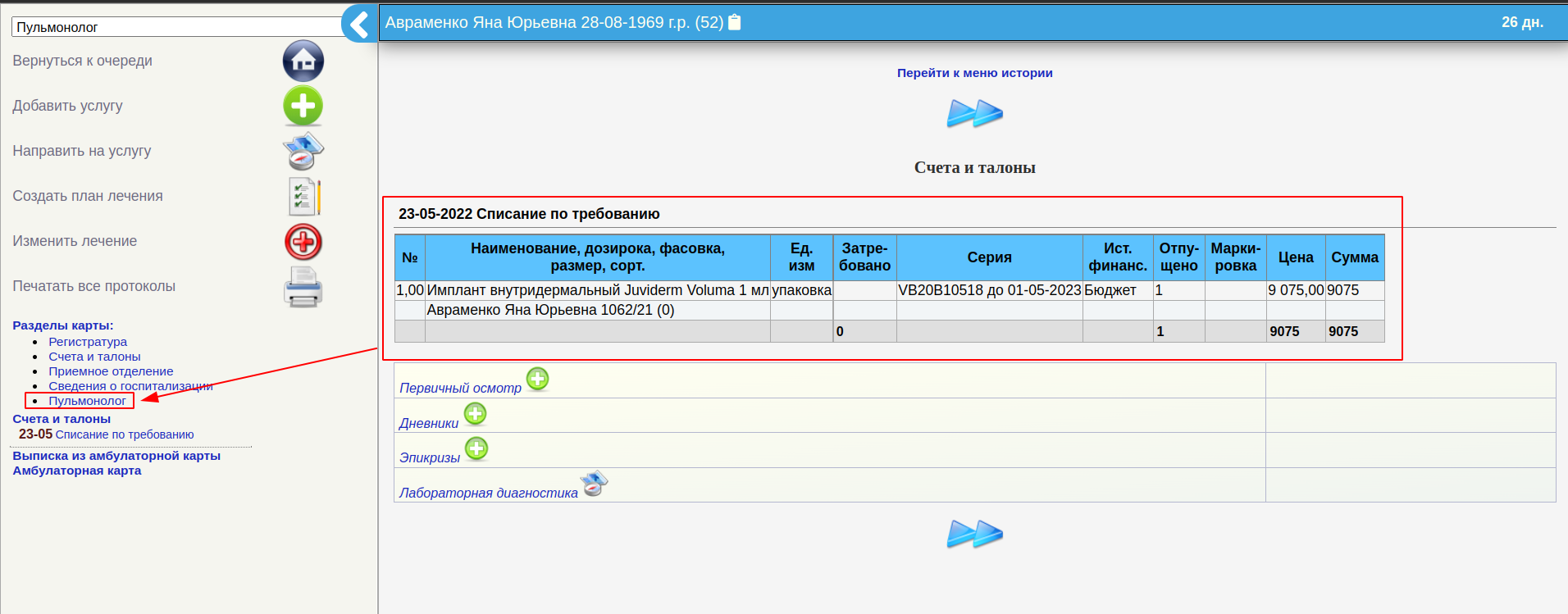1568x614 pixels.
Task: Select Пульмонолог in card sections list
Action: tap(87, 401)
